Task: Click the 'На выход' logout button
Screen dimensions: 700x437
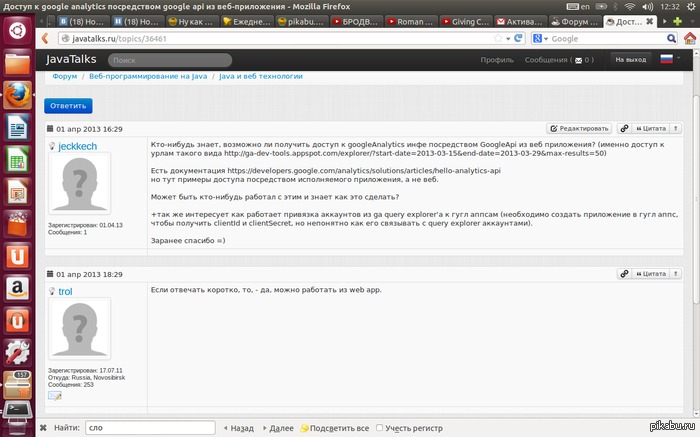Action: [630, 59]
